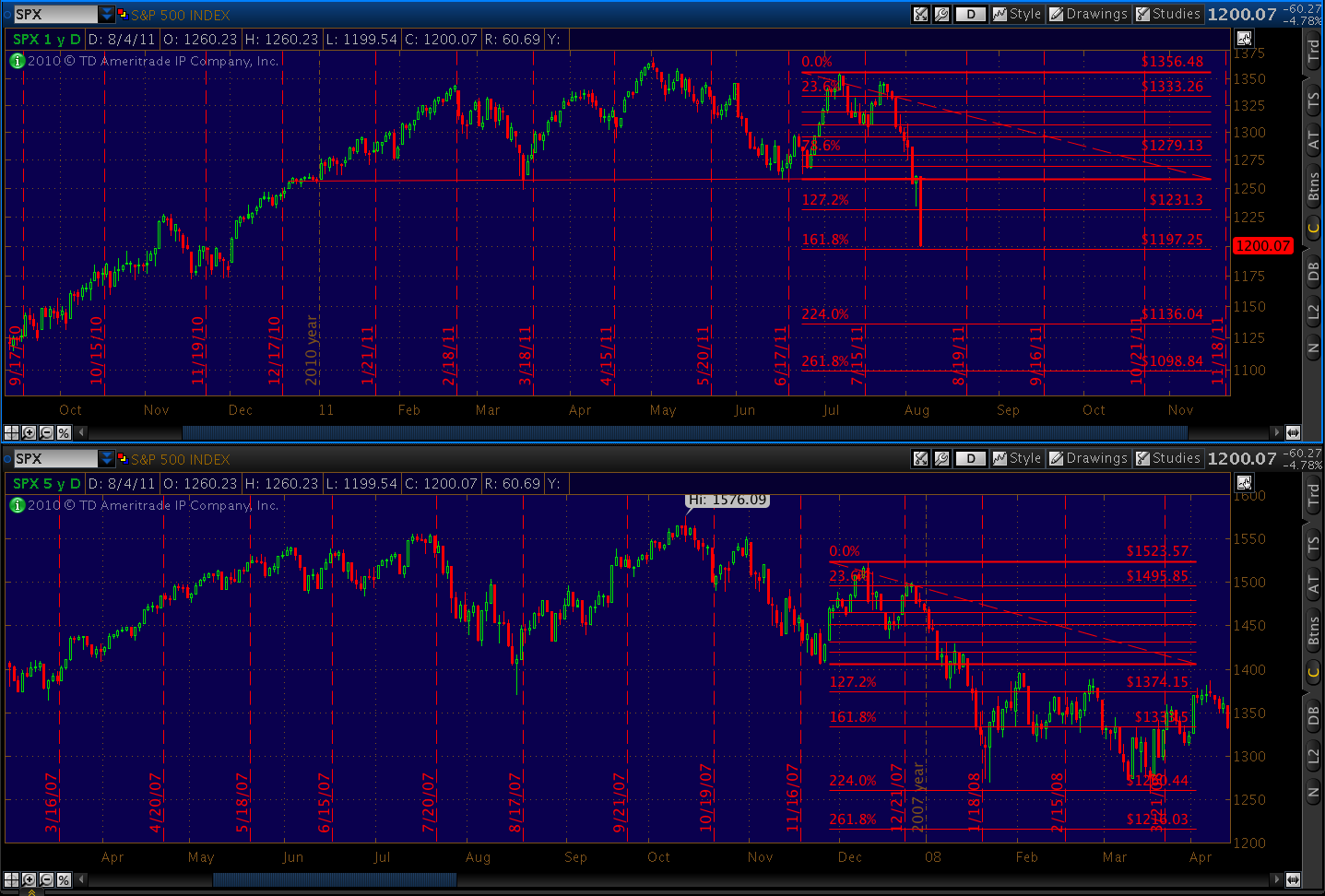Open upper chart's Btns side tab
Image resolution: width=1325 pixels, height=896 pixels.
click(1313, 185)
